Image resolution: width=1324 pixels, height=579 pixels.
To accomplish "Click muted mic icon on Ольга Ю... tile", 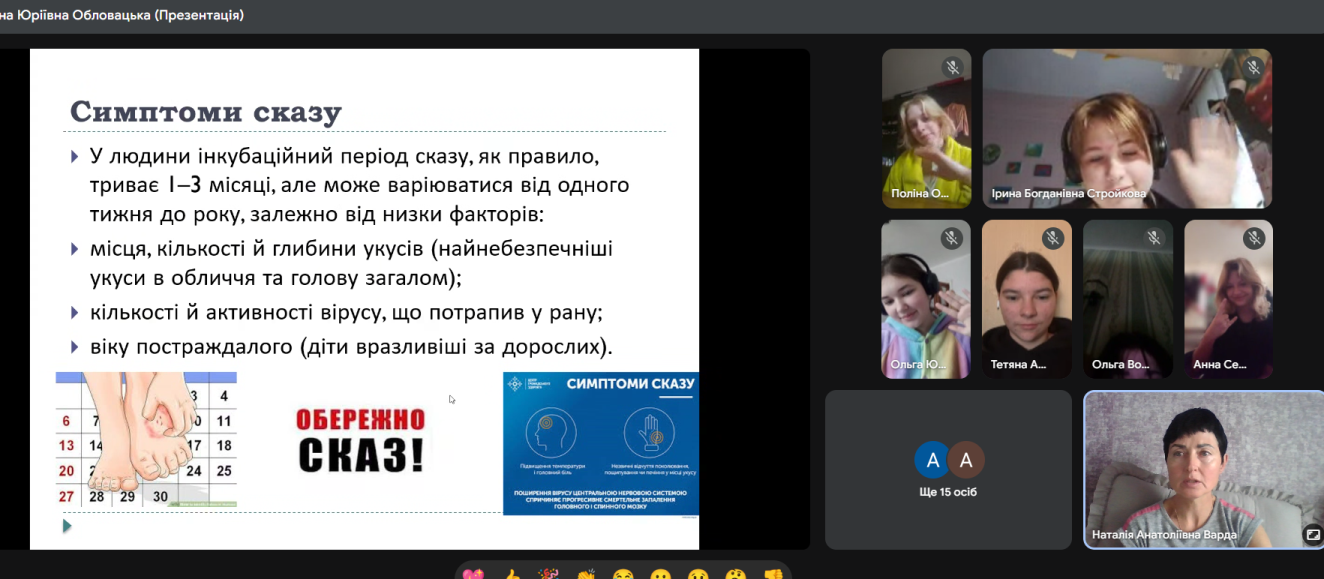I will click(952, 238).
